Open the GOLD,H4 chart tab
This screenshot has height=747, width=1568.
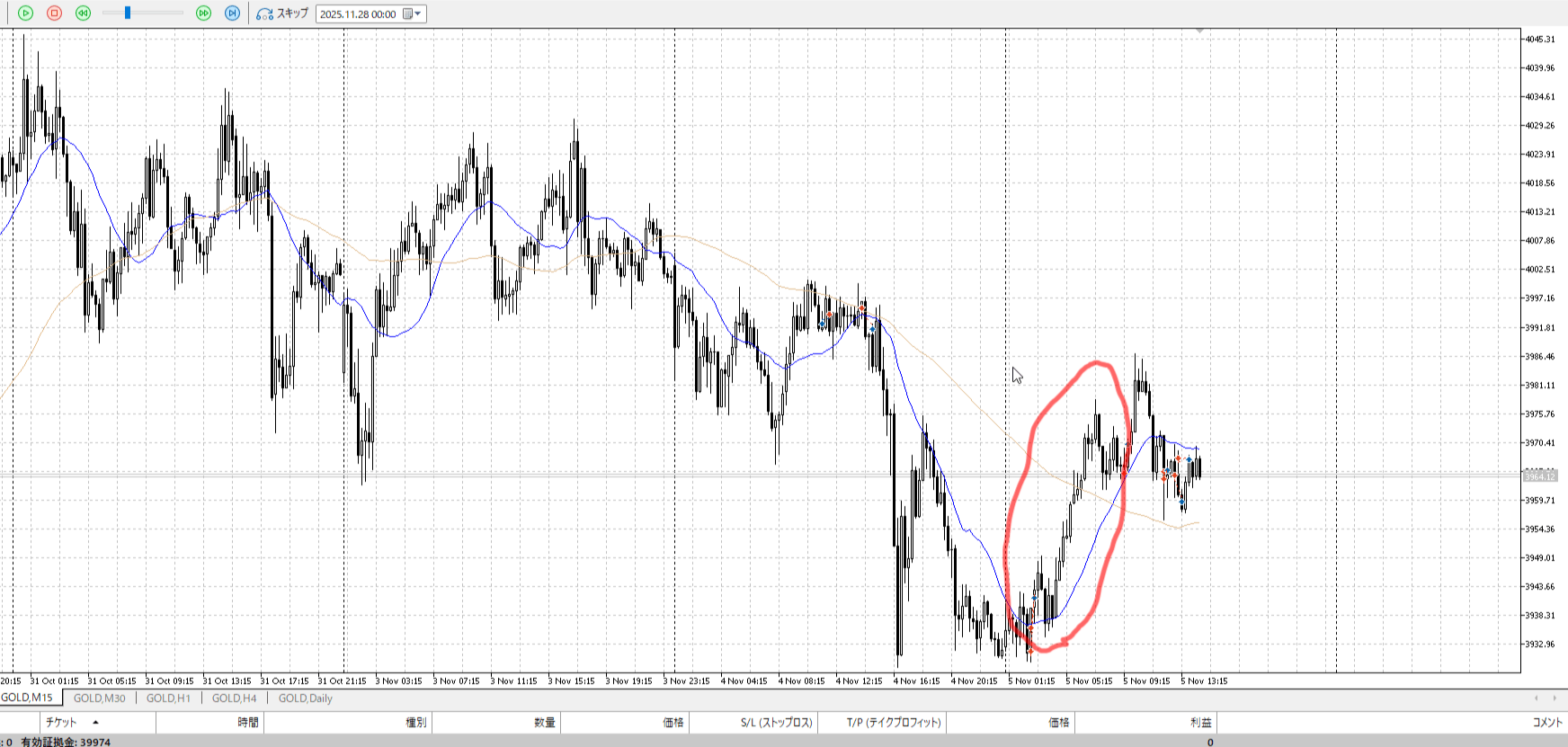[x=234, y=698]
